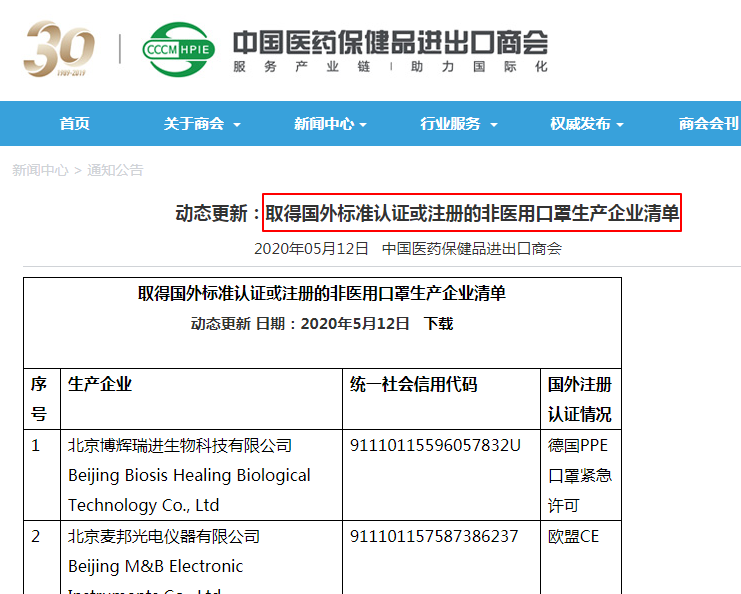Image resolution: width=741 pixels, height=594 pixels.
Task: Select credit code 91110115758738623​7
Action: 434,536
